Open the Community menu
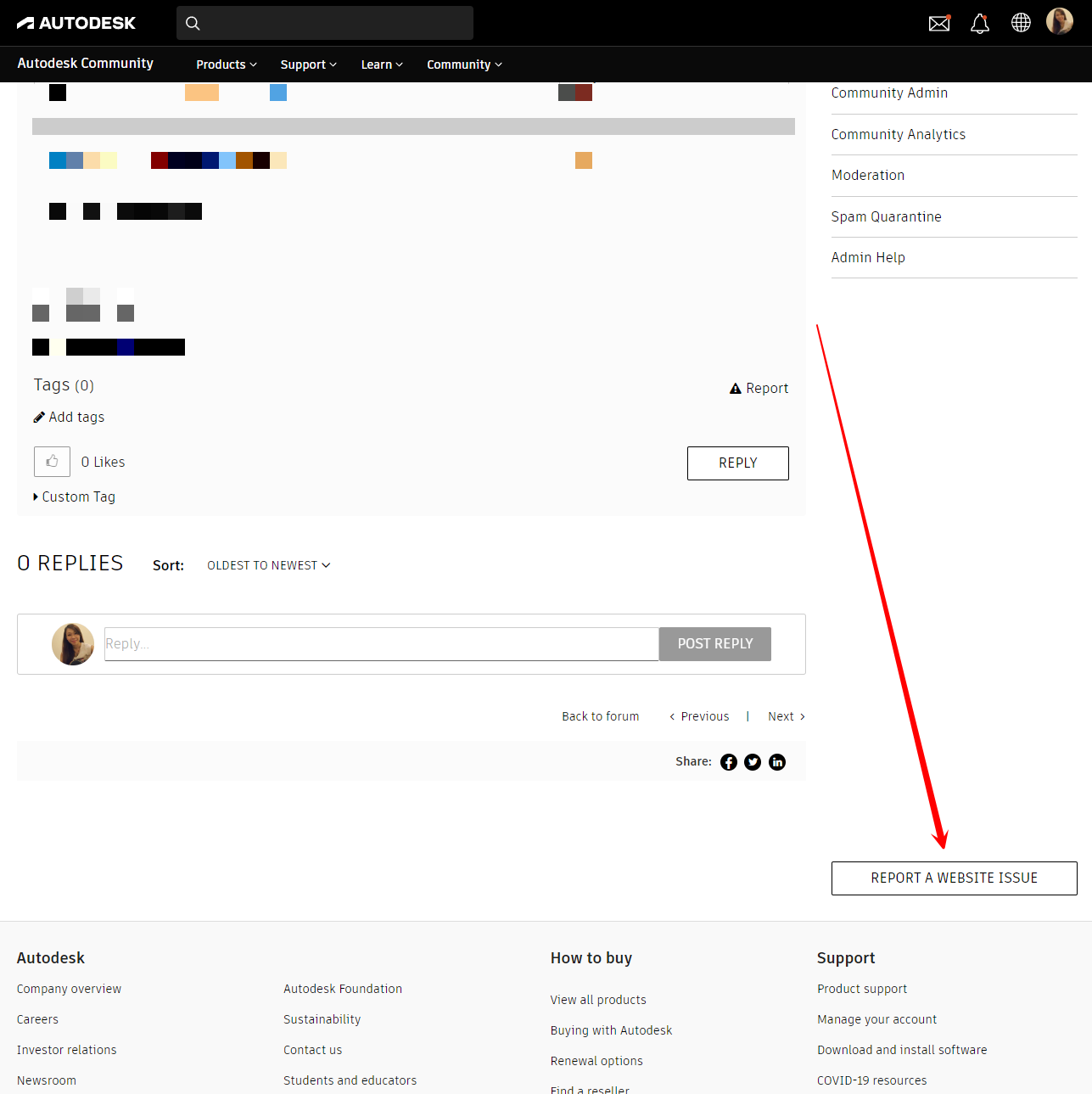This screenshot has height=1094, width=1092. tap(463, 64)
